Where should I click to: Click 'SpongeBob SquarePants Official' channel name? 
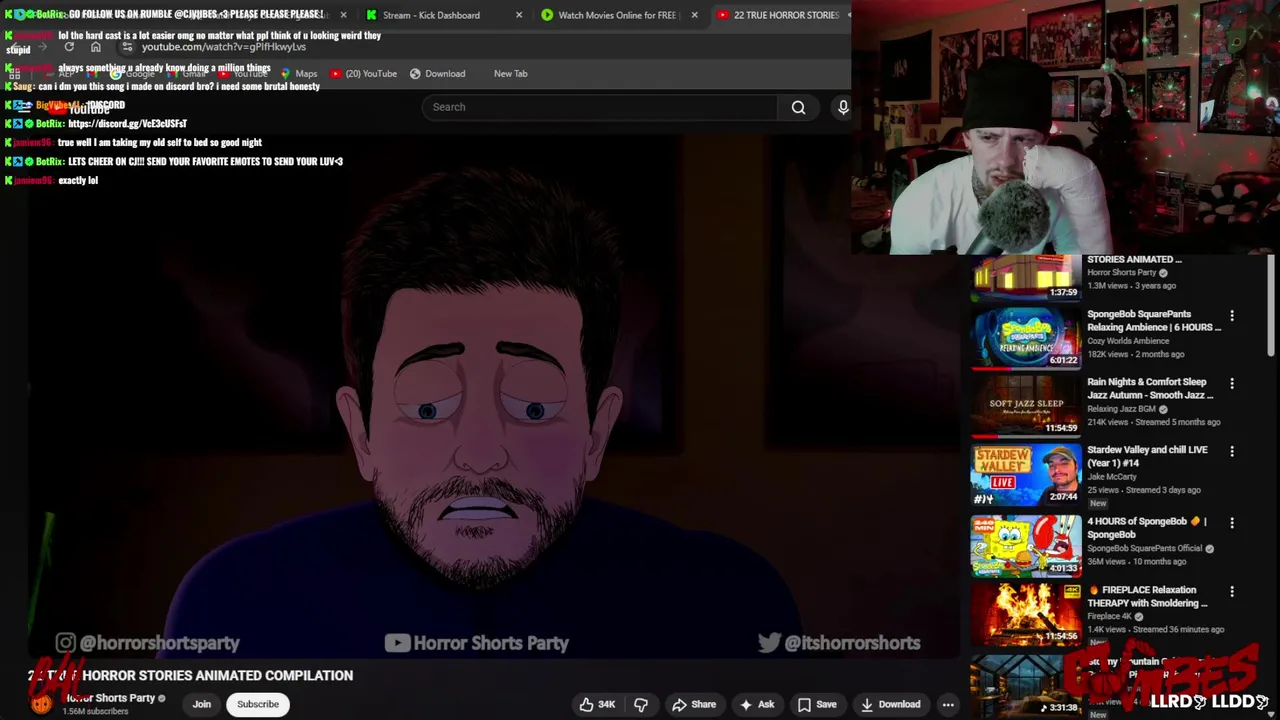pos(1145,548)
